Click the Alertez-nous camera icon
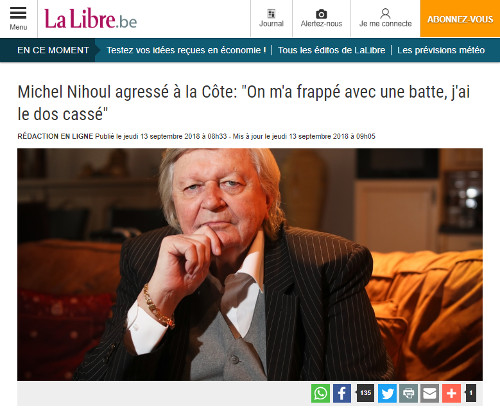Image resolution: width=500 pixels, height=411 pixels. [x=321, y=14]
